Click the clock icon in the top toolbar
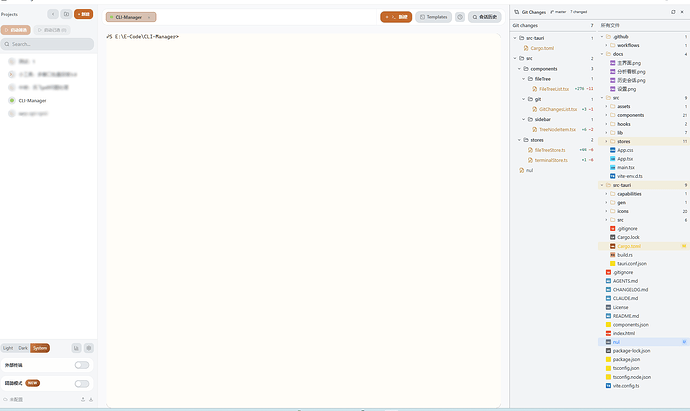690x411 pixels. [460, 17]
